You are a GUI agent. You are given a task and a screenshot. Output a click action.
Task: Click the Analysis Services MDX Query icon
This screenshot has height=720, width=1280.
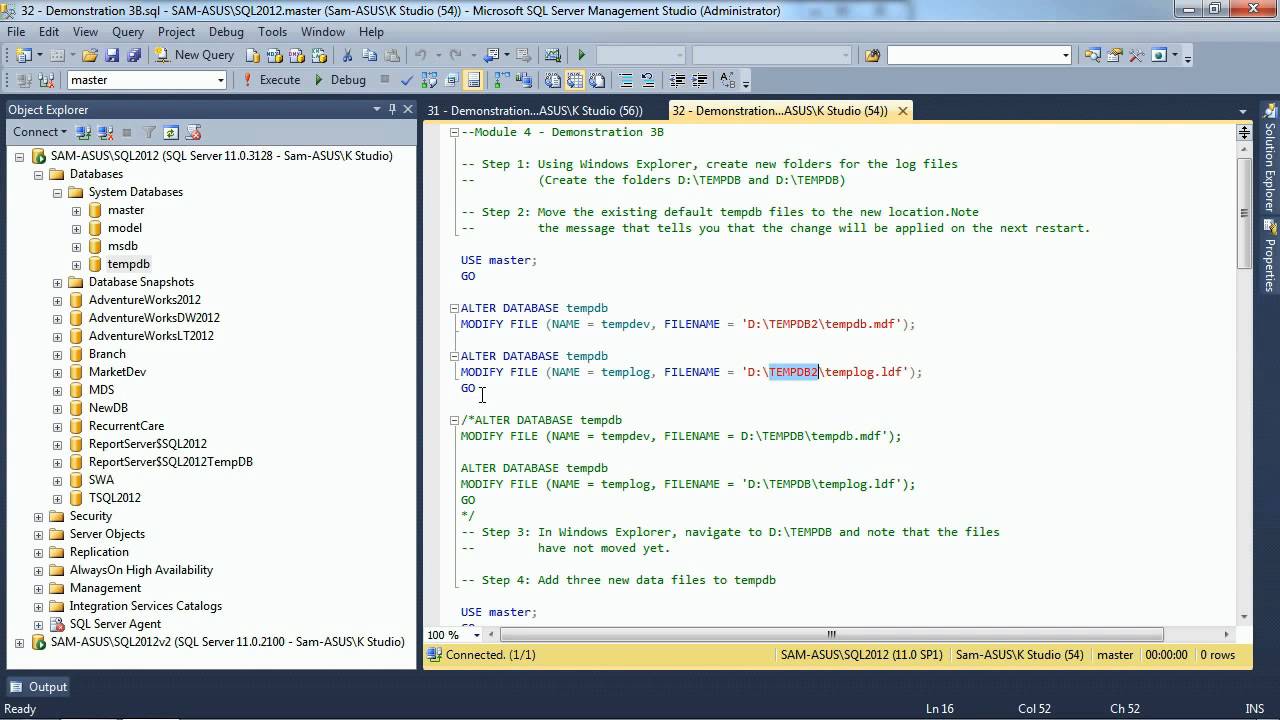coord(273,55)
